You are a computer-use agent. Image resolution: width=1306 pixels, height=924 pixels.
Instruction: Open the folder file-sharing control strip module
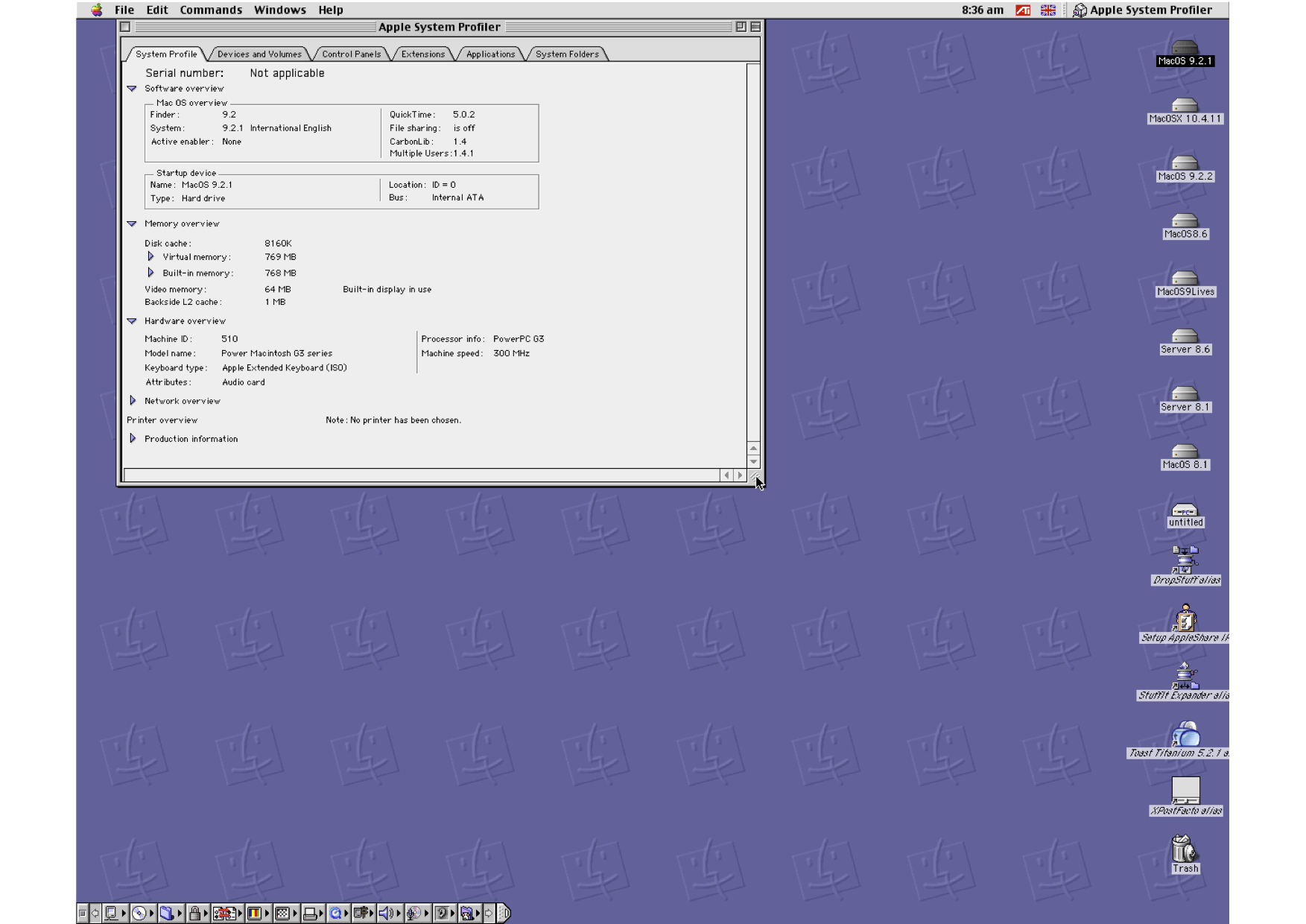click(x=171, y=913)
